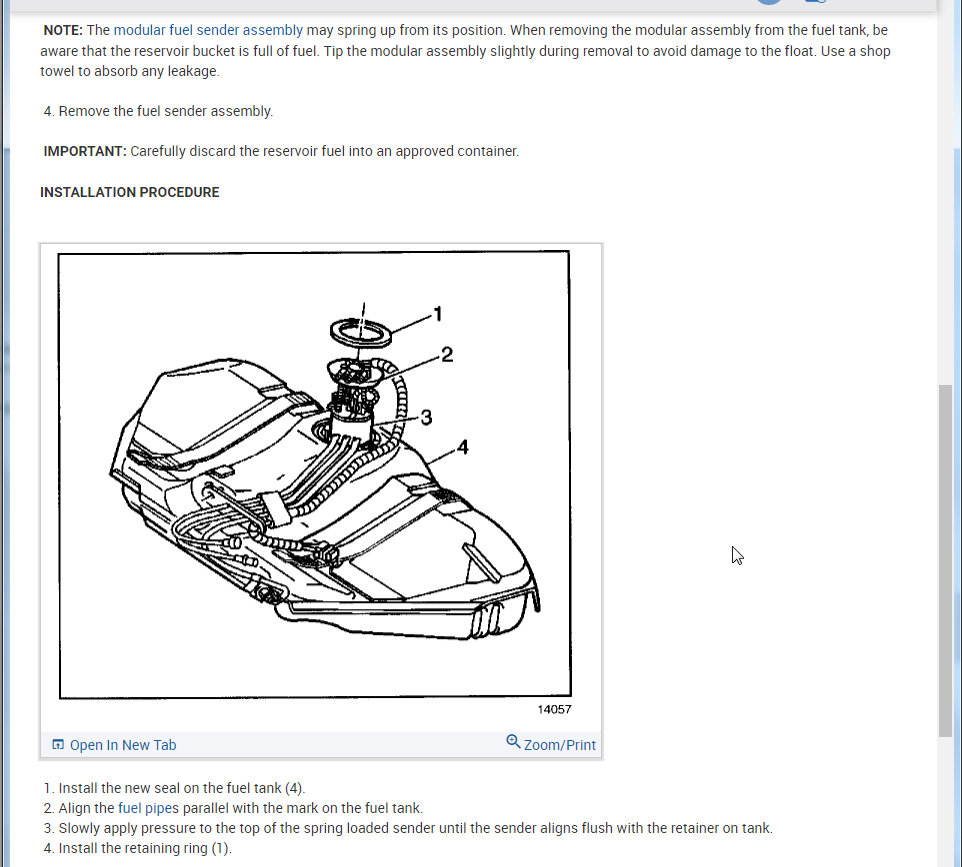Click text 'Remove the fuel sender assembly.'

tap(166, 111)
